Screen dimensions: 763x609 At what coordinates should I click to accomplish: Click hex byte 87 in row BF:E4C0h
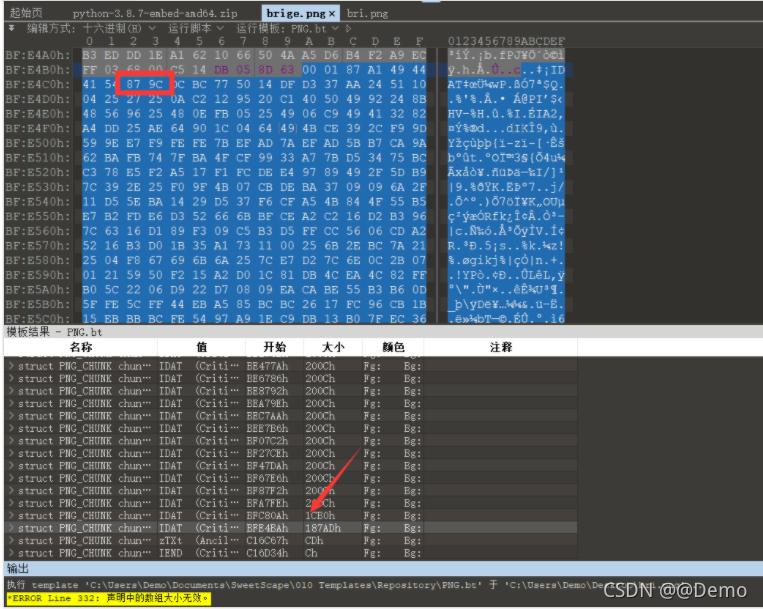tap(133, 84)
